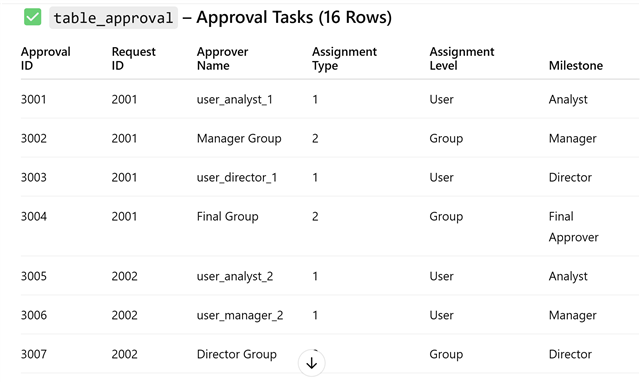This screenshot has height=382, width=640.
Task: Click the Approval ID column header
Action: pos(46,58)
